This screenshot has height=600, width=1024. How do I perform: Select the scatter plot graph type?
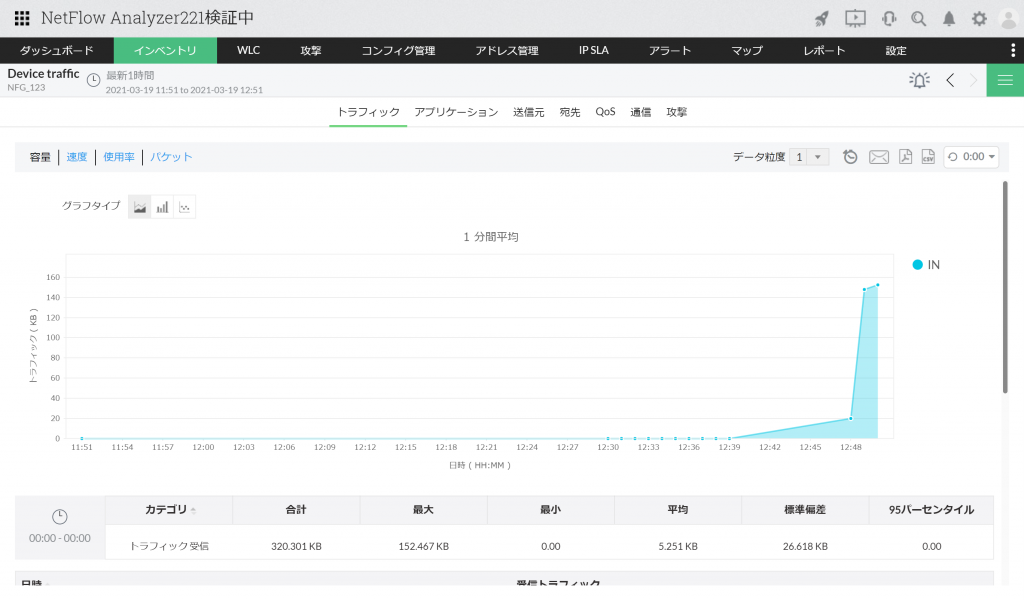tap(184, 206)
